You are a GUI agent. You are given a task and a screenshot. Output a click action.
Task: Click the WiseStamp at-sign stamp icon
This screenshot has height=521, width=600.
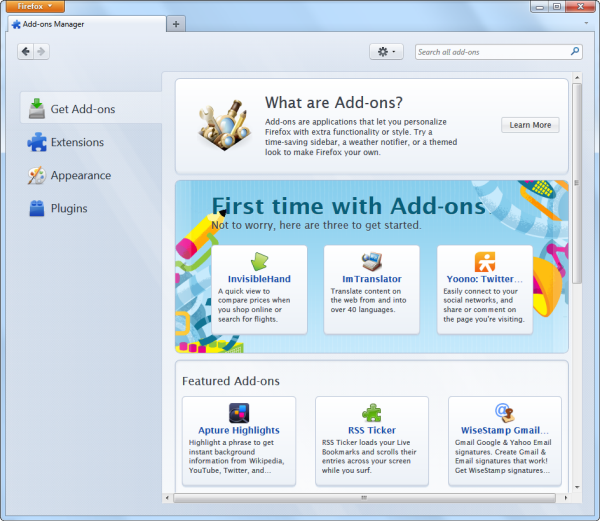point(504,413)
